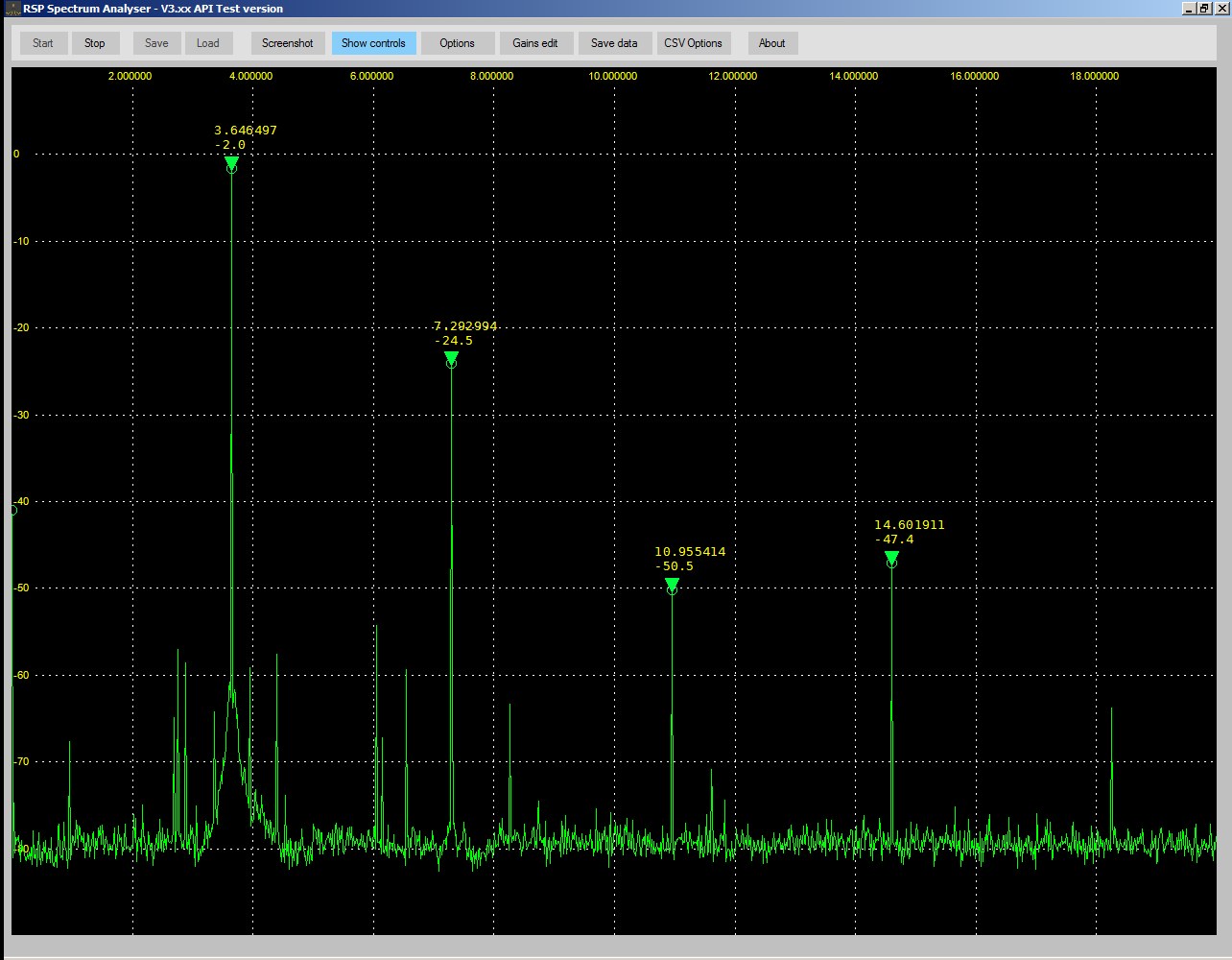Open the Gains edit window

535,43
